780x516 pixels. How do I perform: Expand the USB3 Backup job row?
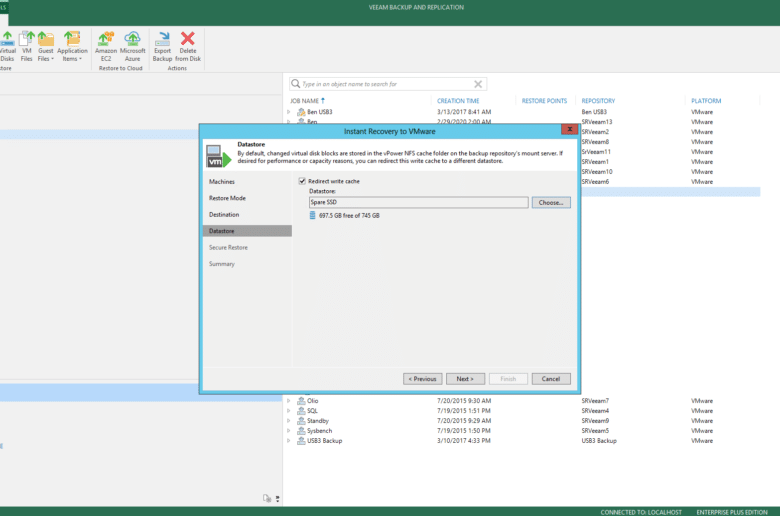coord(289,440)
